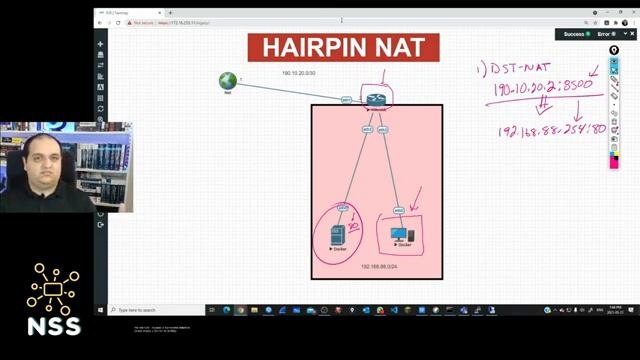Open File Explorer from the taskbar
Image resolution: width=640 pixels, height=360 pixels.
pos(254,310)
